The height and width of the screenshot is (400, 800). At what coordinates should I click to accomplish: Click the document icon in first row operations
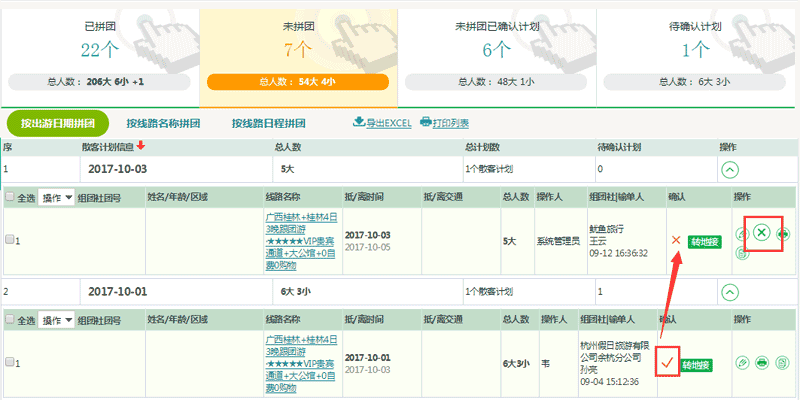pos(741,254)
